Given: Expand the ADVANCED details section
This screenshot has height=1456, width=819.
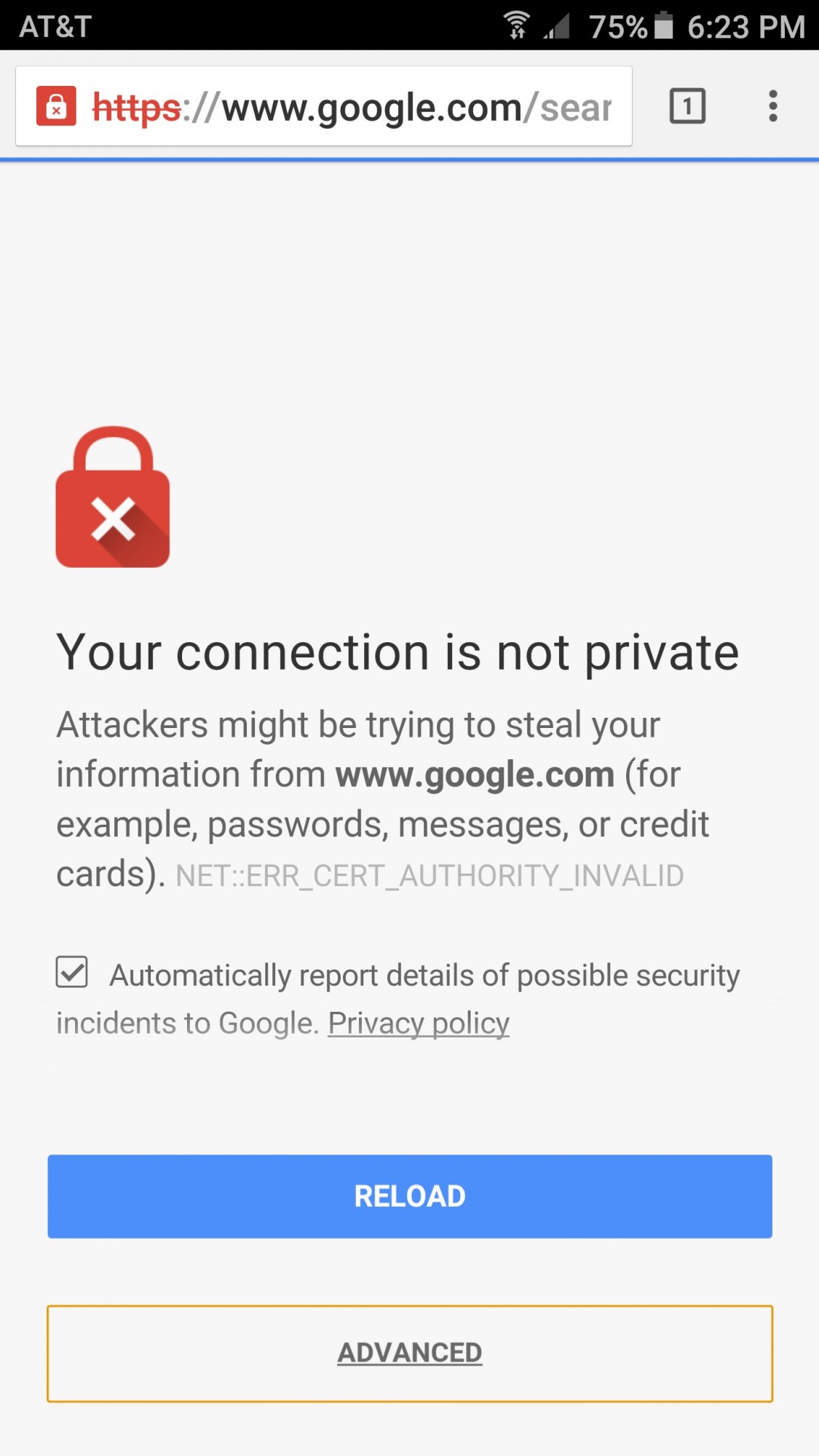Looking at the screenshot, I should point(410,1353).
